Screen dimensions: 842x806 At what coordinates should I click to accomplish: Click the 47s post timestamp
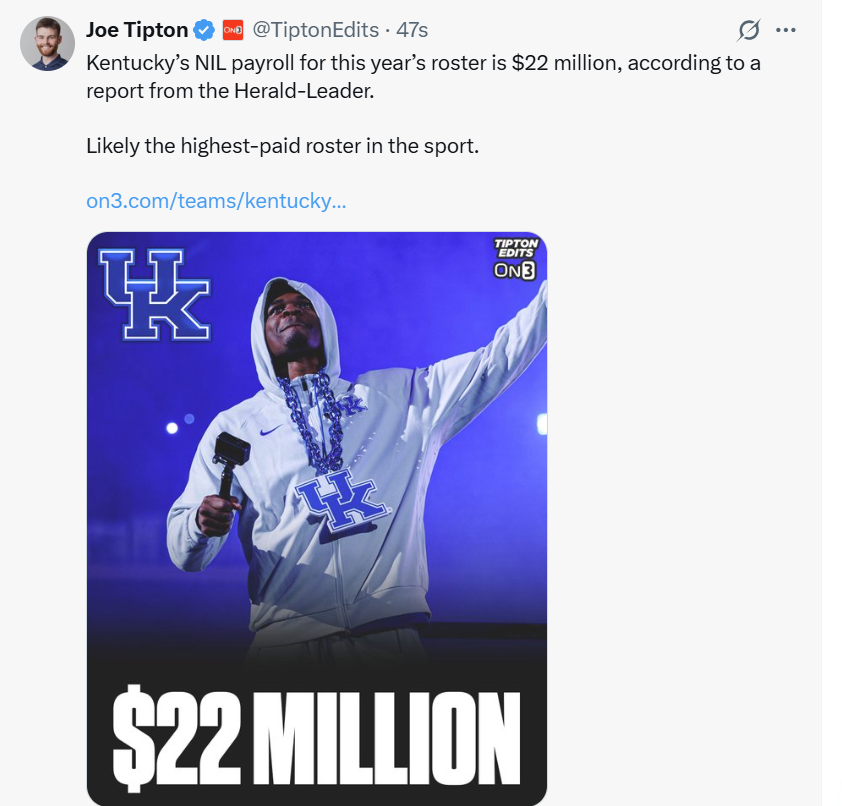pos(412,31)
